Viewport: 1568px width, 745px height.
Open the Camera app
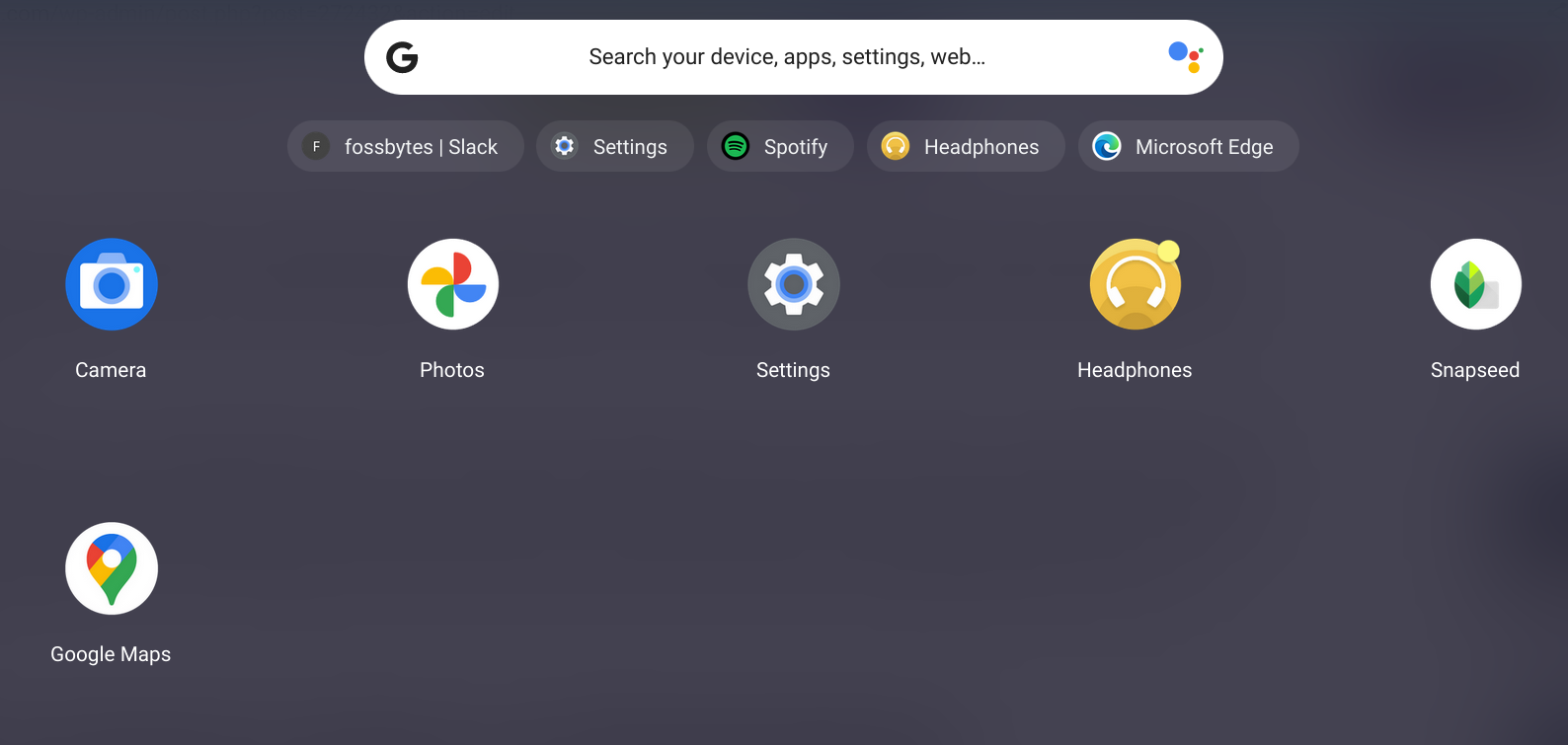(x=112, y=284)
